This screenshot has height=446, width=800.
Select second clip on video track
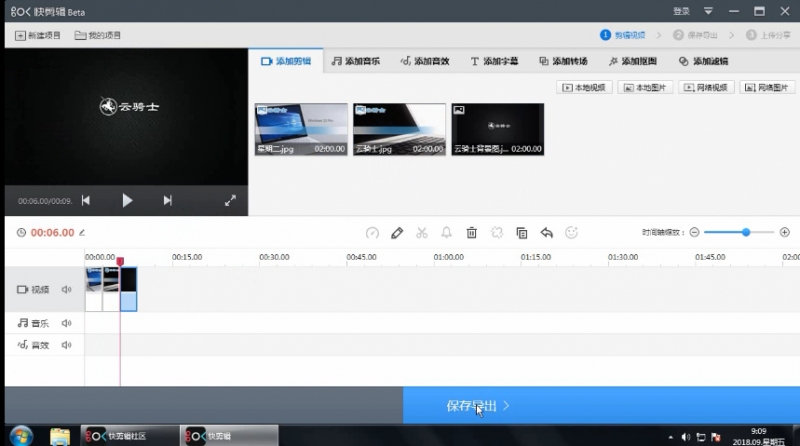[x=111, y=289]
